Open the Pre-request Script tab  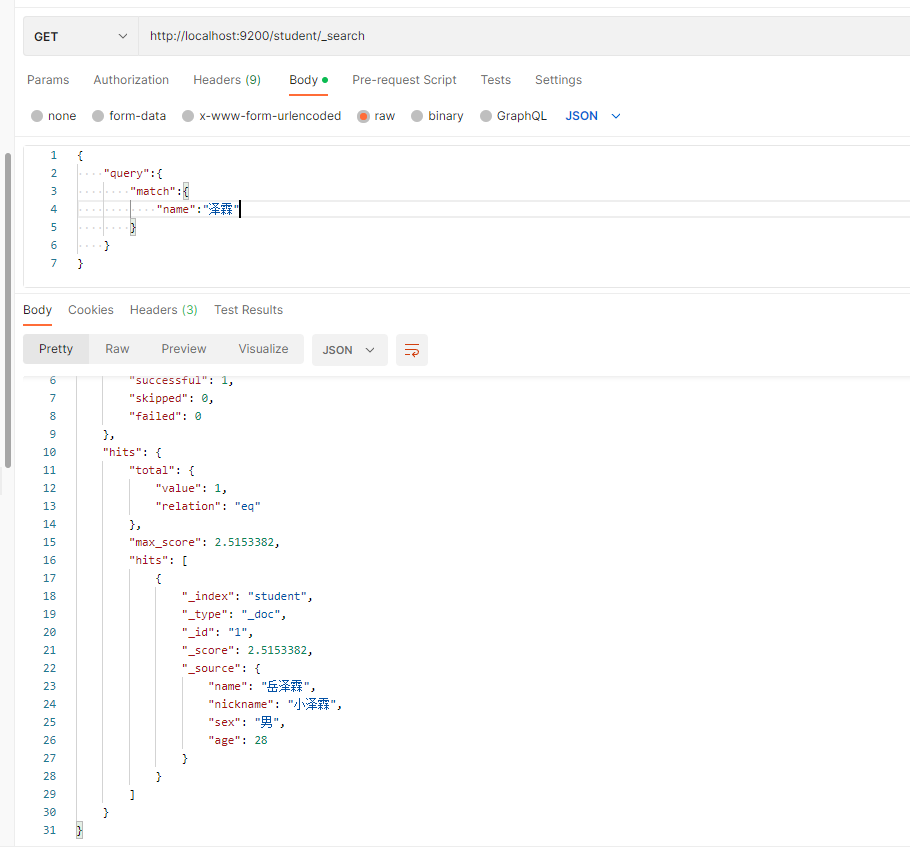[x=405, y=80]
